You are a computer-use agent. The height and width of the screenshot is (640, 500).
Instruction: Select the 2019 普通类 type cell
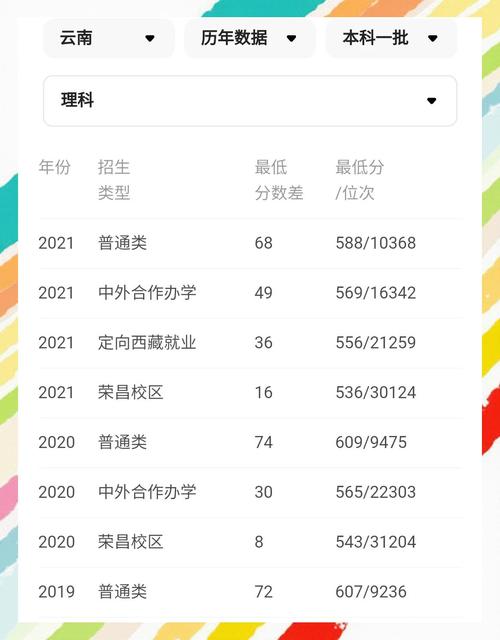point(122,592)
